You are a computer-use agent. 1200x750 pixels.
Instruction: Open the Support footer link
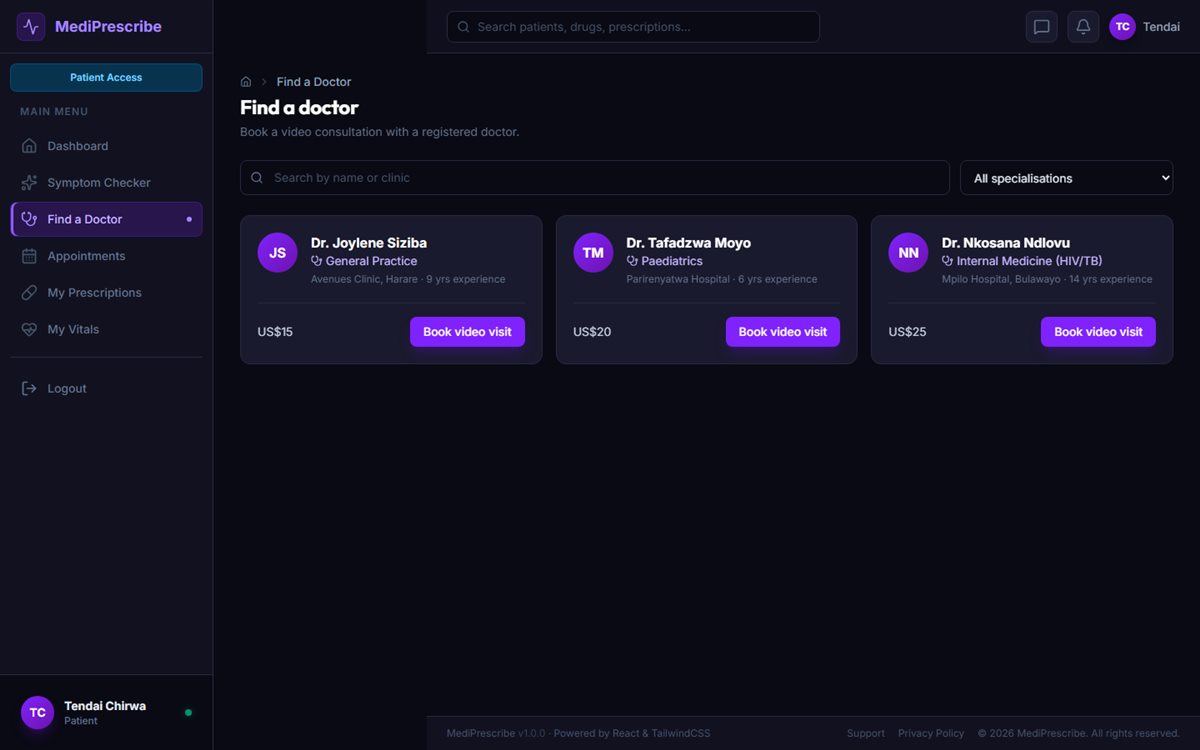pos(866,733)
